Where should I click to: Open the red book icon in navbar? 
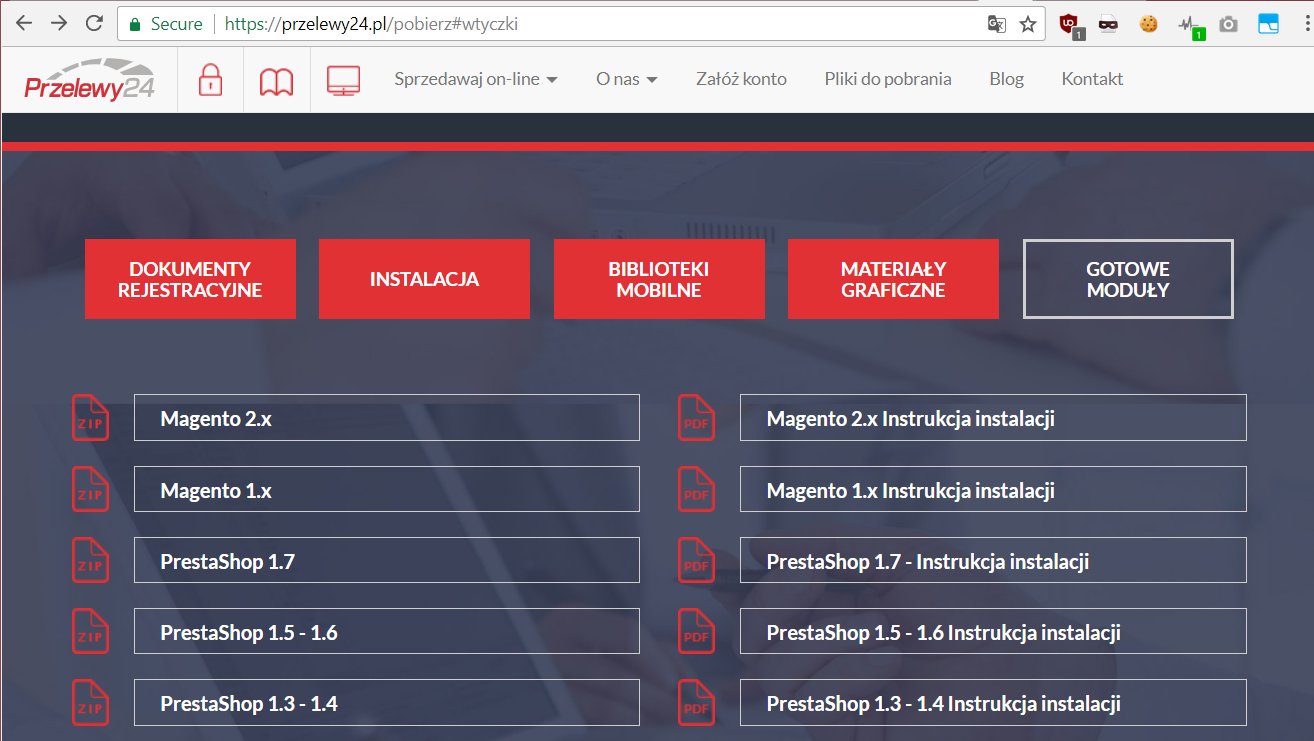(277, 81)
